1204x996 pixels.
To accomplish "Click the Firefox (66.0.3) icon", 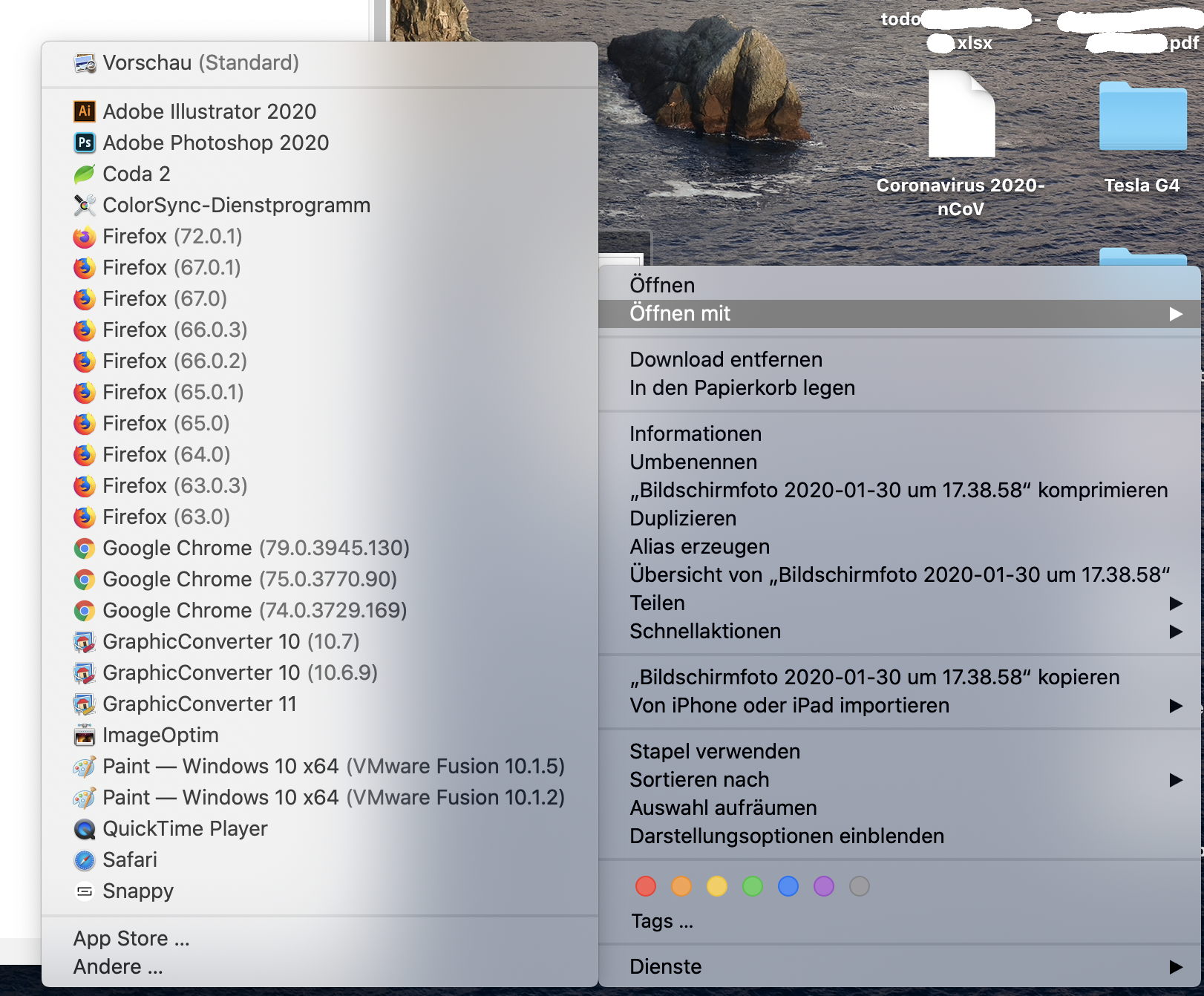I will 85,330.
